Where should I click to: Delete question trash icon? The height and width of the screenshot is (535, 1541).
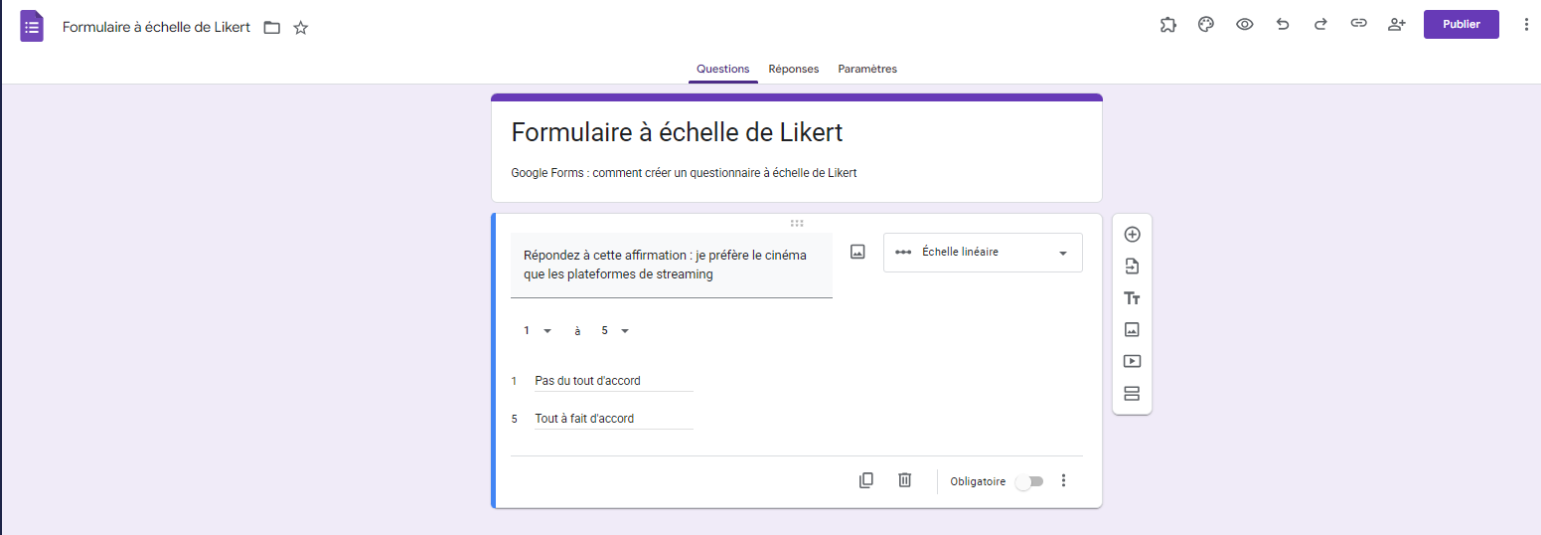pos(904,480)
